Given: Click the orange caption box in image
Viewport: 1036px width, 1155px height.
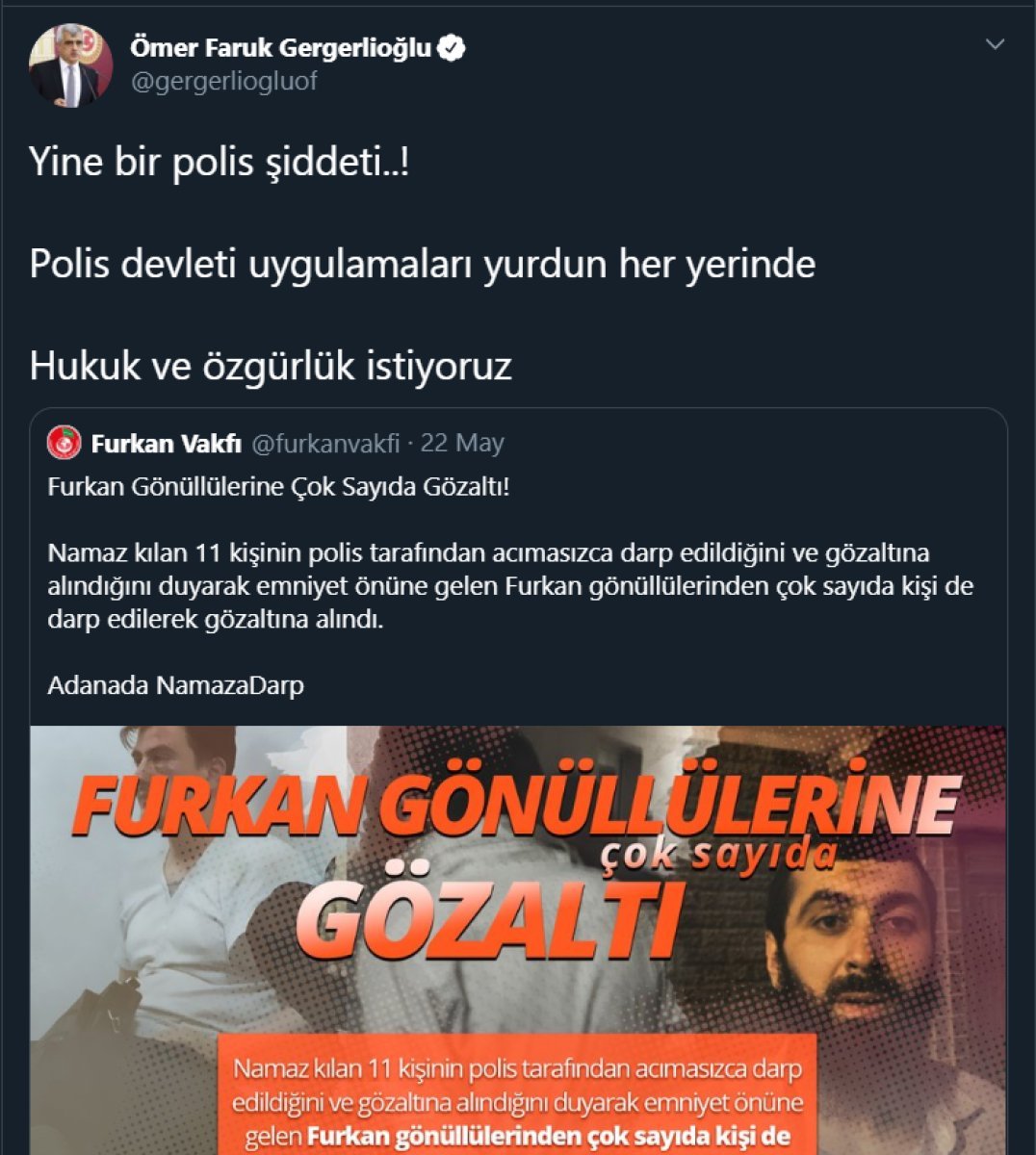Looking at the screenshot, I should [518, 1095].
